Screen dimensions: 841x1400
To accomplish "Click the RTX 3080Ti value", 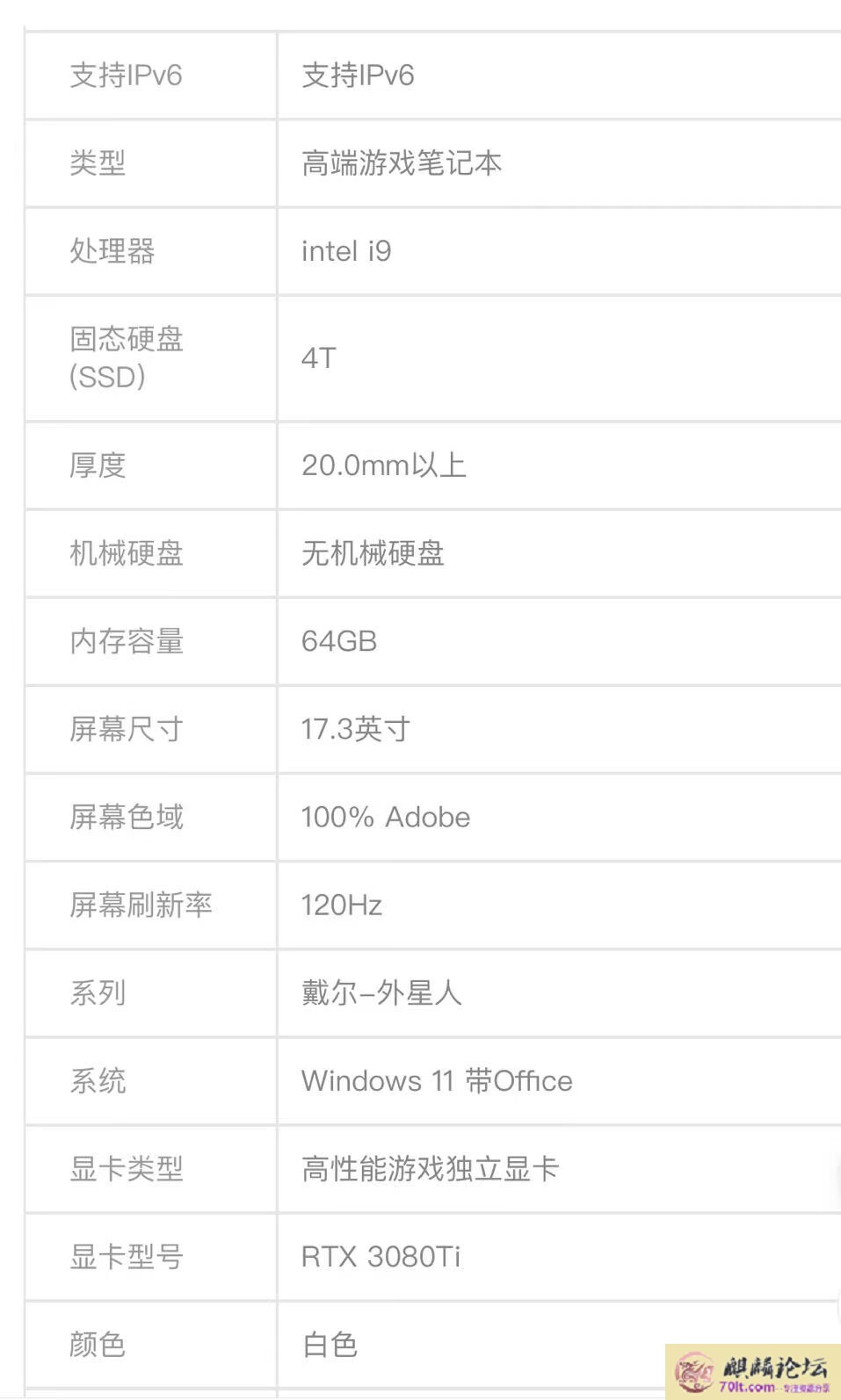I will [x=381, y=1257].
